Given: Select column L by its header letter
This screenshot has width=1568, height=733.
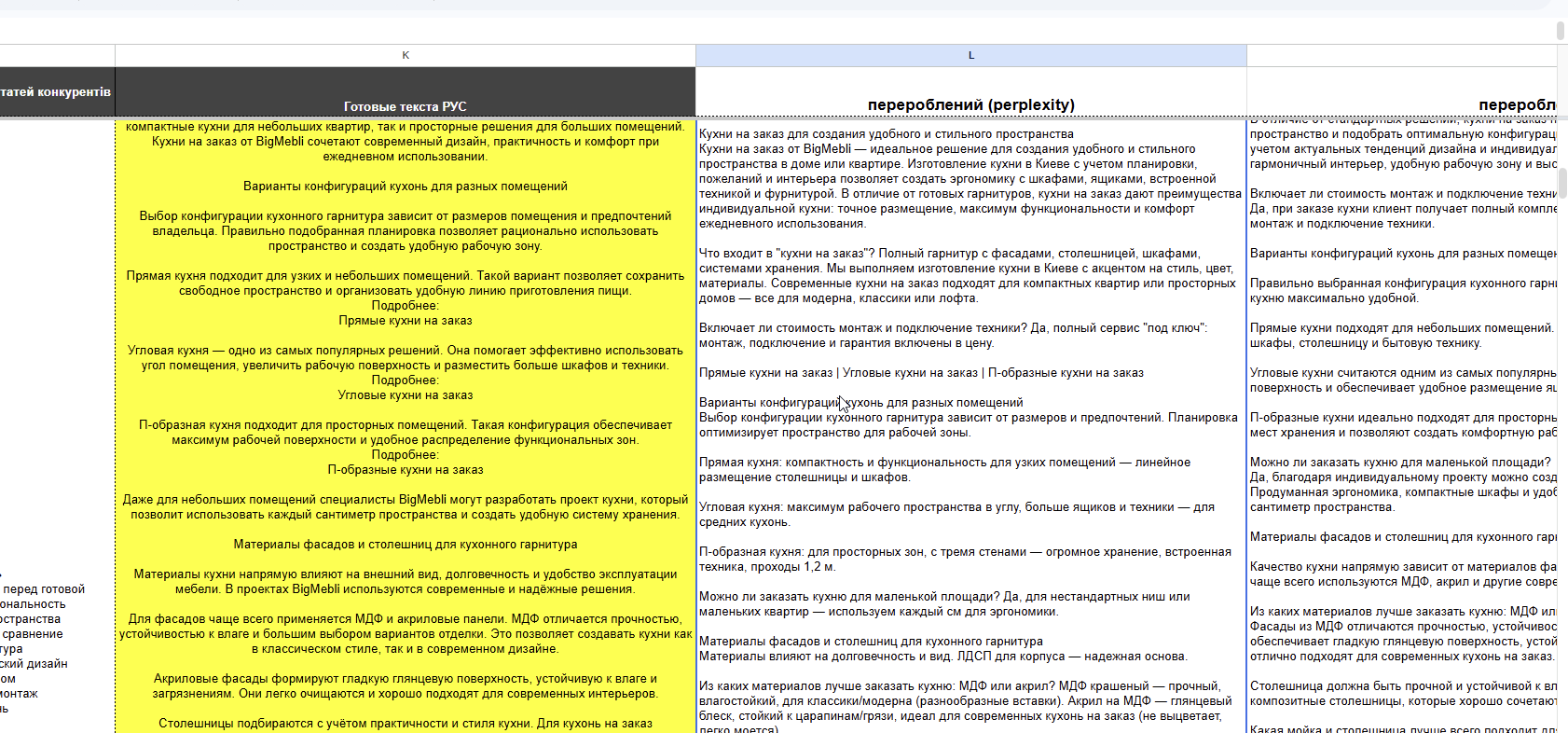Looking at the screenshot, I should 971,55.
